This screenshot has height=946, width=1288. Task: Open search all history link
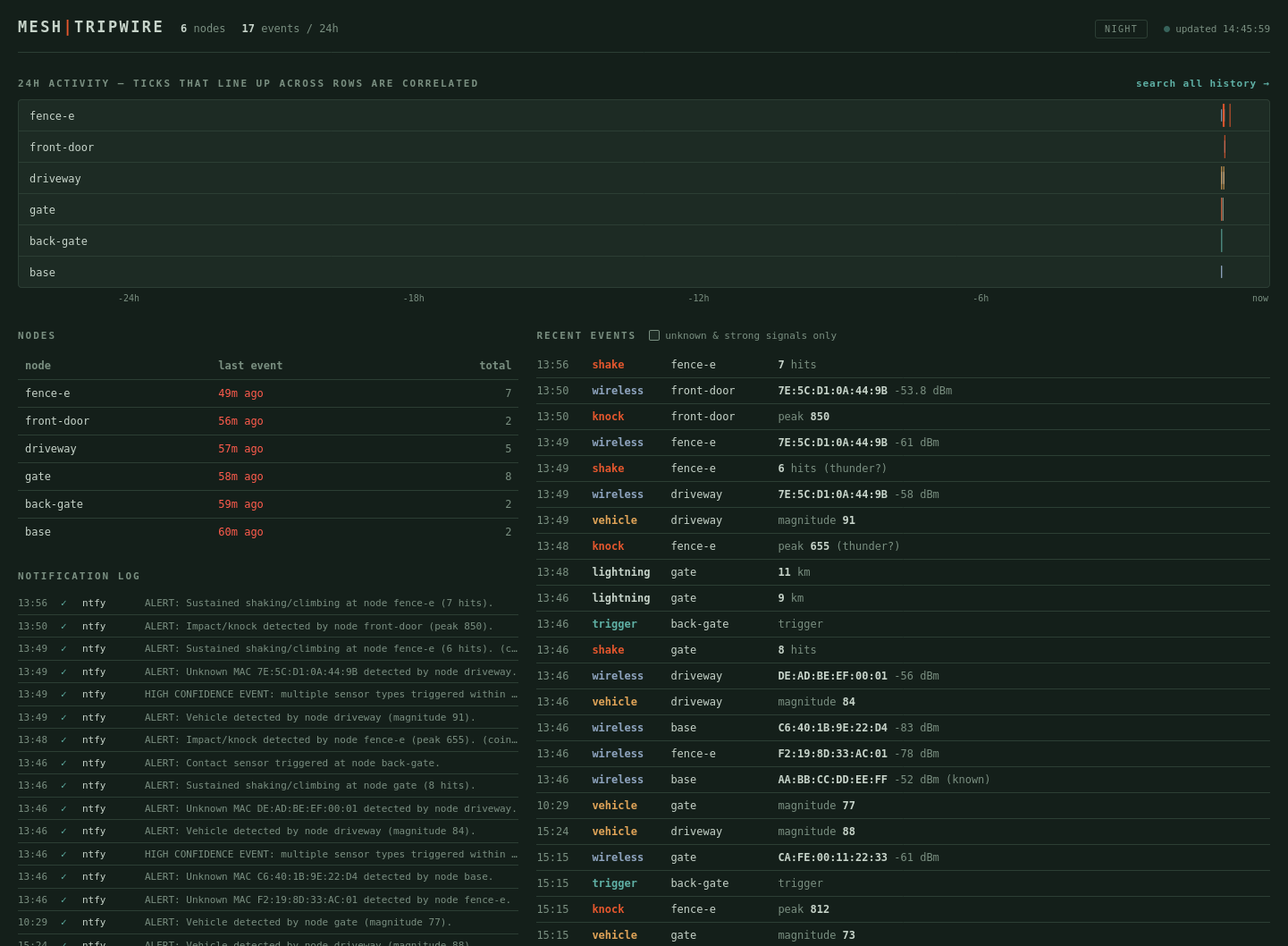point(1202,83)
